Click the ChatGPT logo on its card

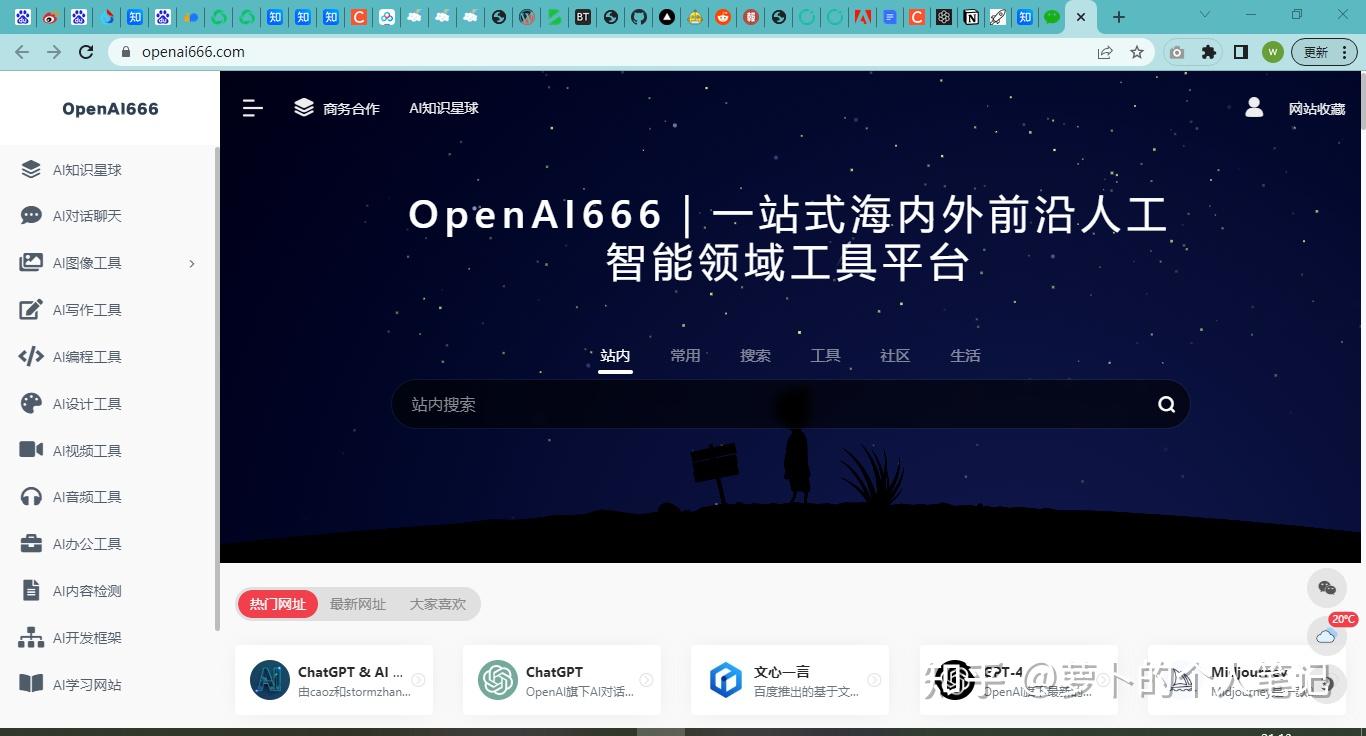497,679
